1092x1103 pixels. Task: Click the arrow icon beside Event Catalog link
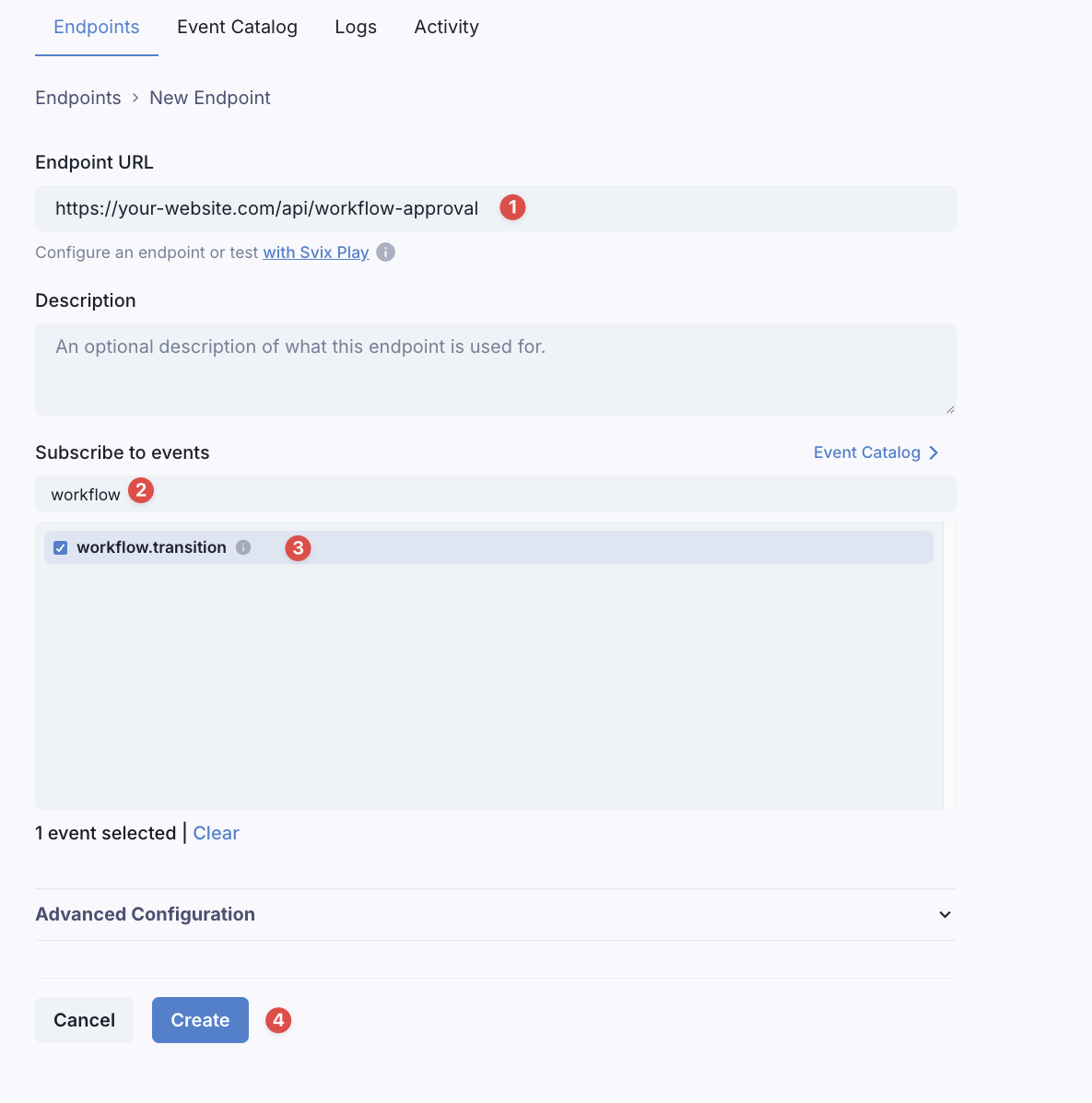933,452
